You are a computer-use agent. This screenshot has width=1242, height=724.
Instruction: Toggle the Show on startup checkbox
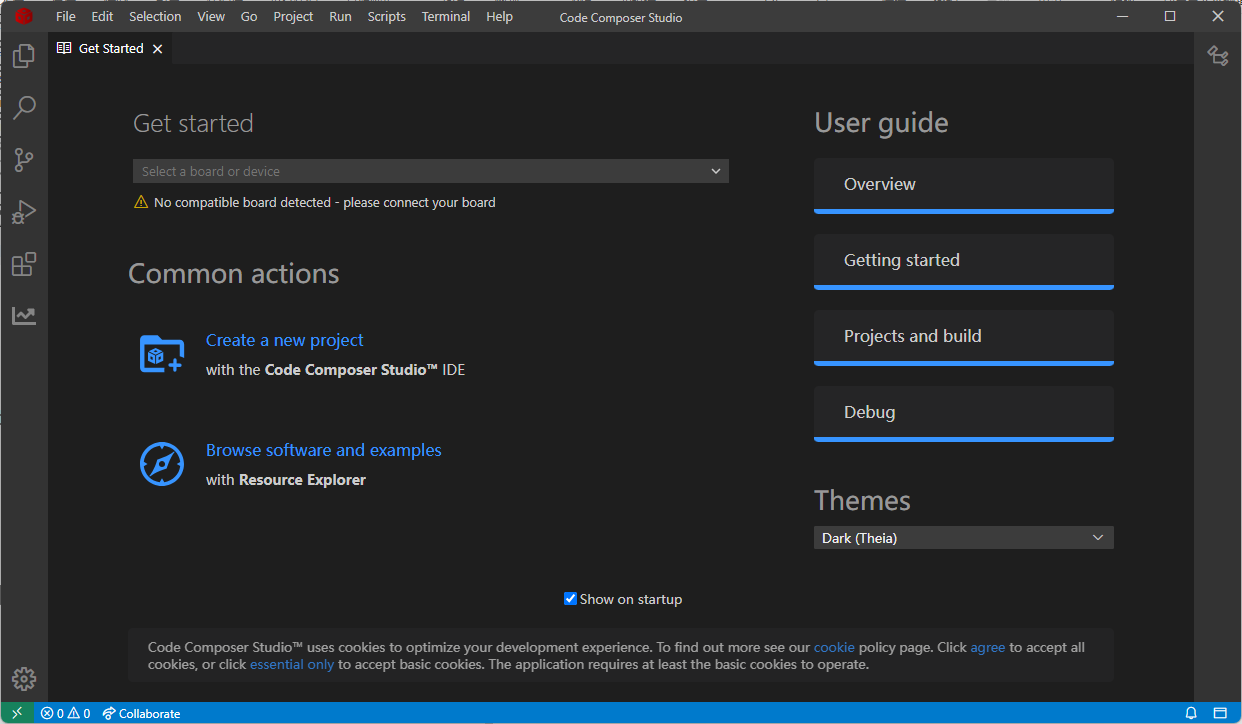click(570, 599)
